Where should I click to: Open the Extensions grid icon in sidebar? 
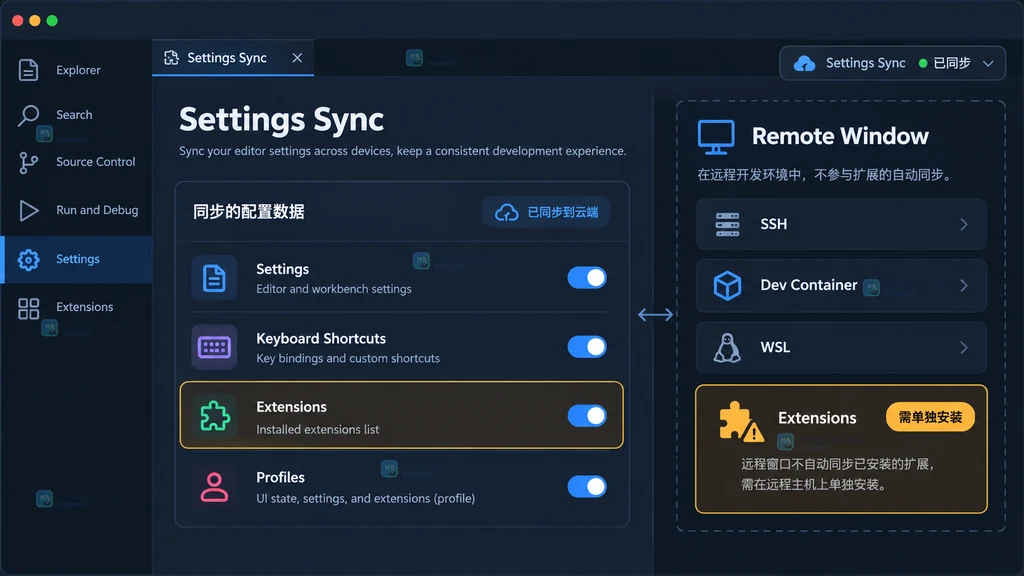coord(28,308)
